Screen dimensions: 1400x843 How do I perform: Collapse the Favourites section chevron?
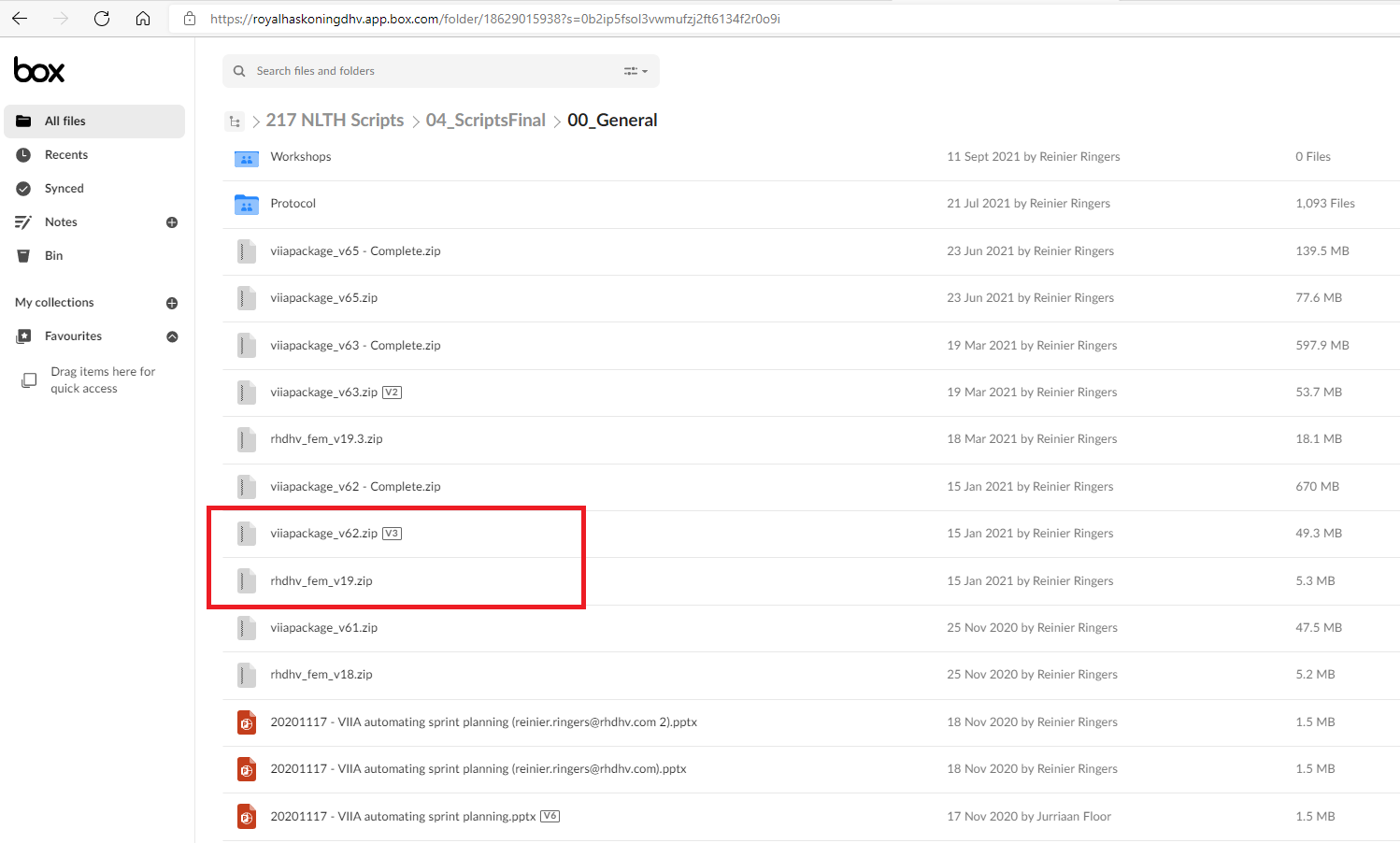click(x=172, y=336)
